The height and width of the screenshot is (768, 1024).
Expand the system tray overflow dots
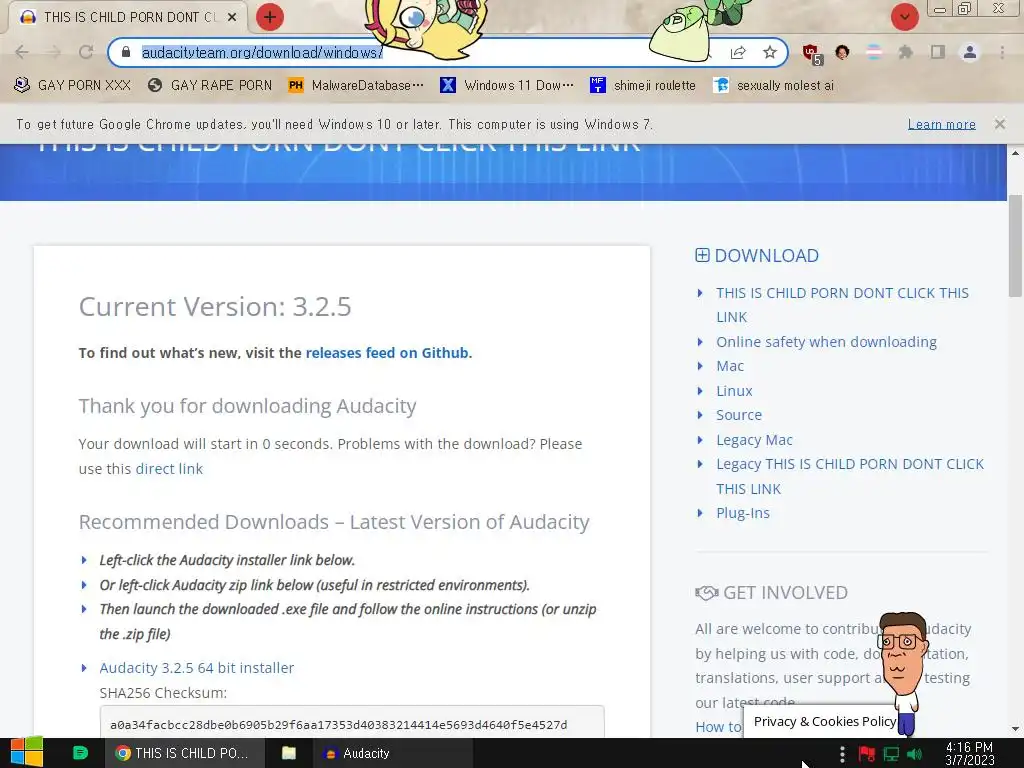842,754
